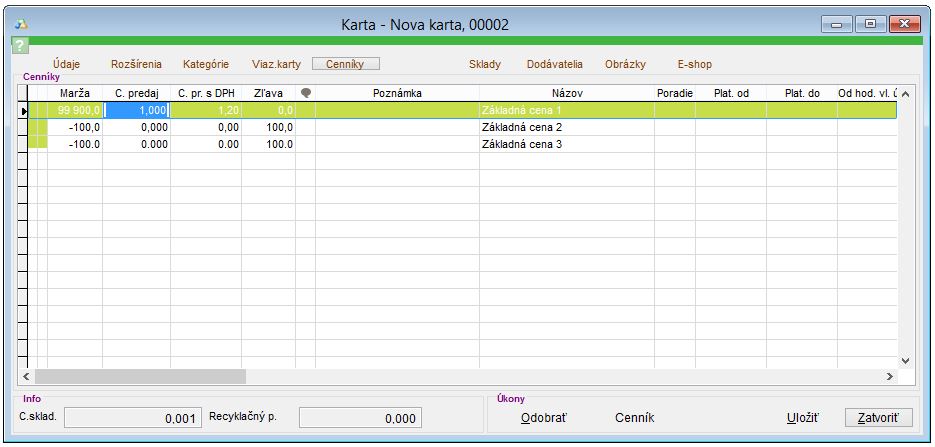This screenshot has height=447, width=935.
Task: Click the green question mark help icon
Action: (x=19, y=46)
